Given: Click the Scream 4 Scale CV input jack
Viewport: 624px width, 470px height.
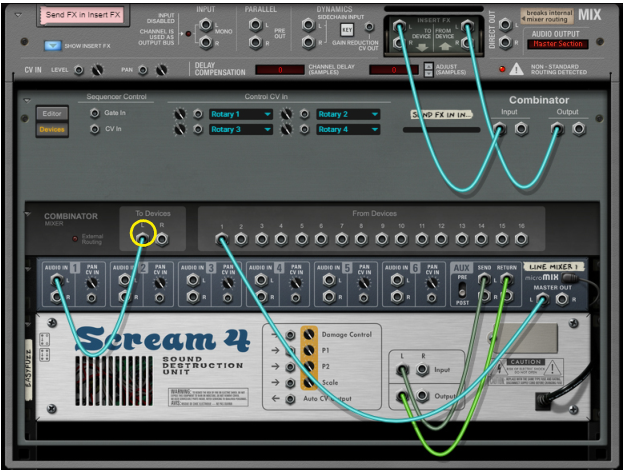Looking at the screenshot, I should tap(291, 383).
